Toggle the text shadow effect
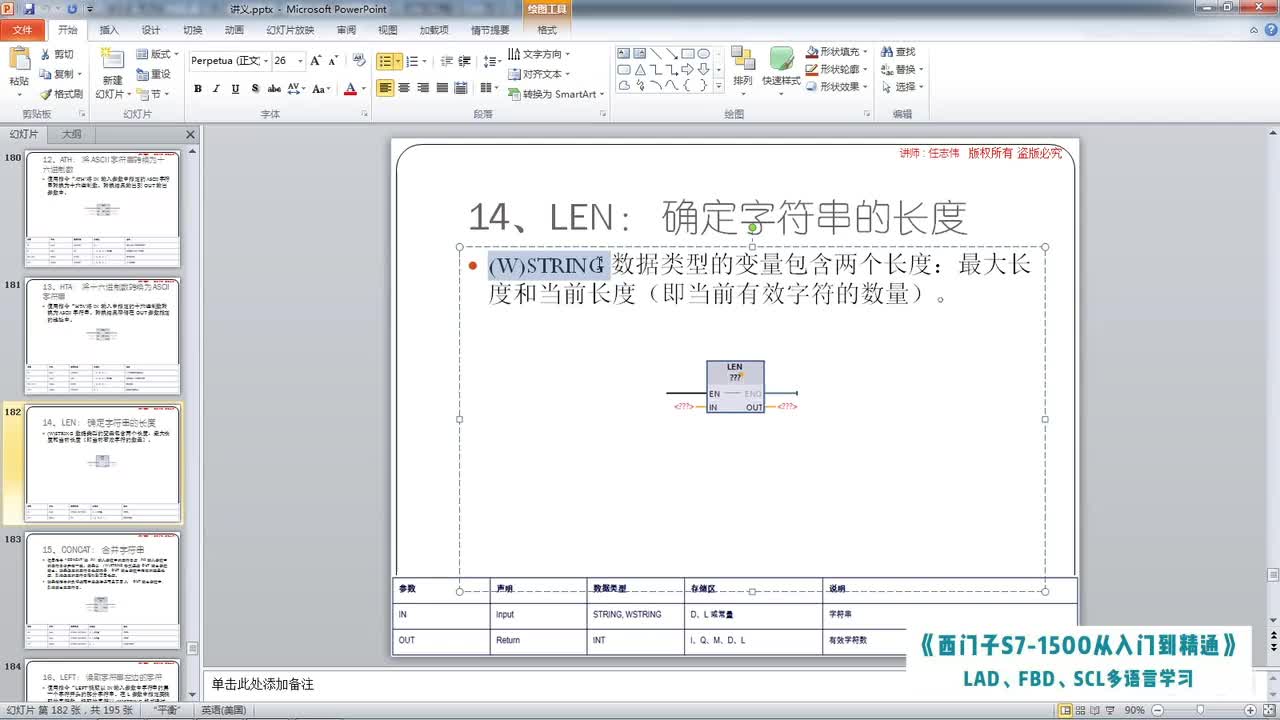The width and height of the screenshot is (1280, 720). [x=255, y=88]
